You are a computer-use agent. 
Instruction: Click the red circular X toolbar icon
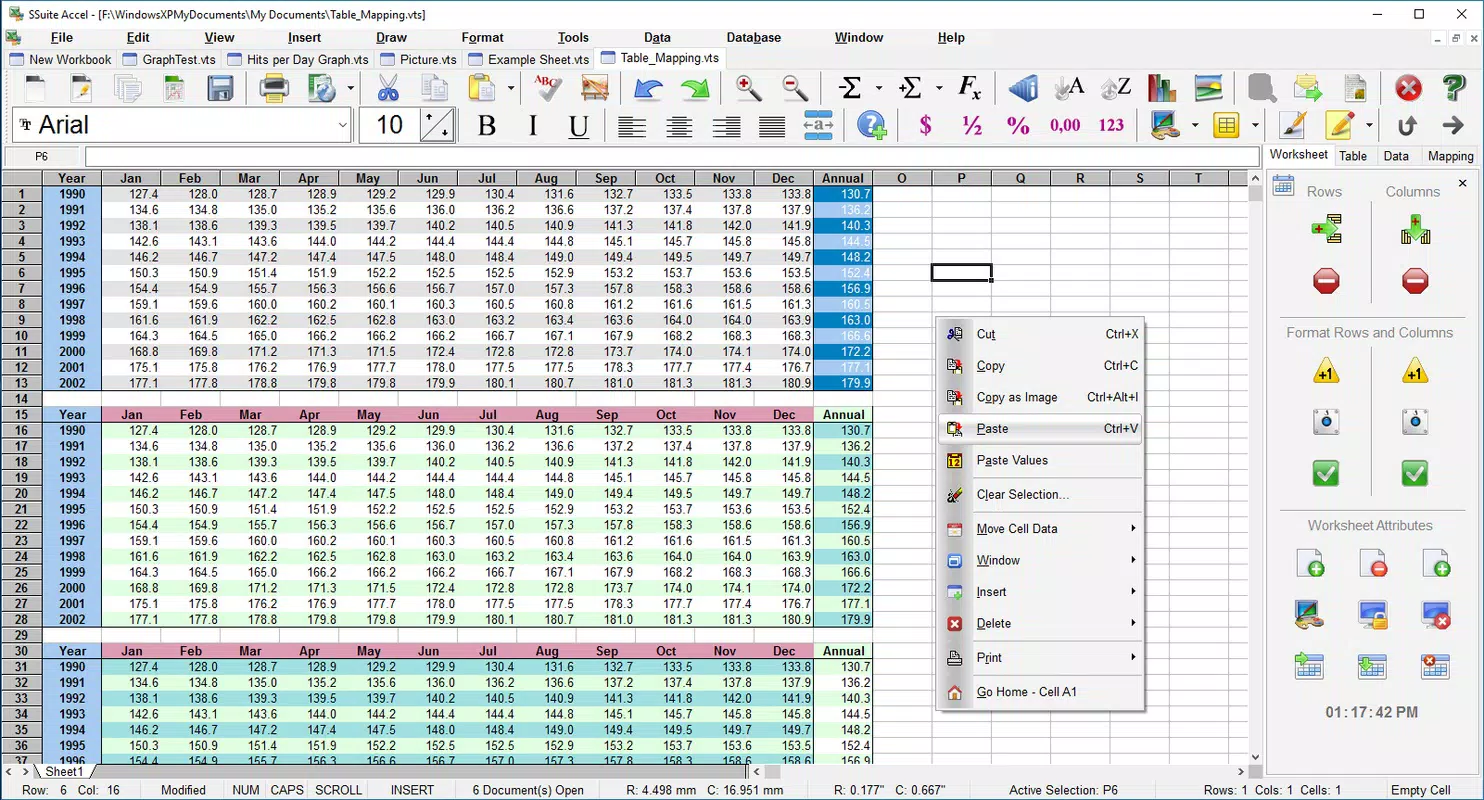point(1408,89)
